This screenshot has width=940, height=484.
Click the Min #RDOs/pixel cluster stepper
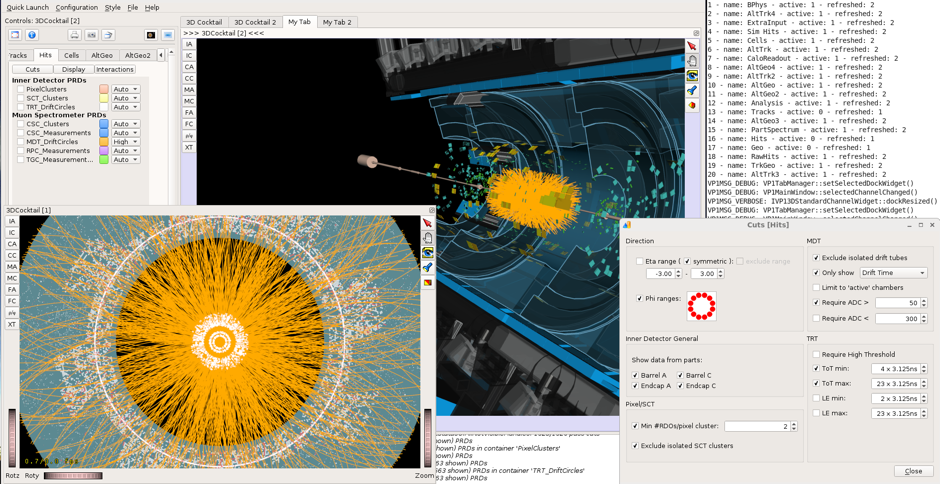(x=794, y=426)
